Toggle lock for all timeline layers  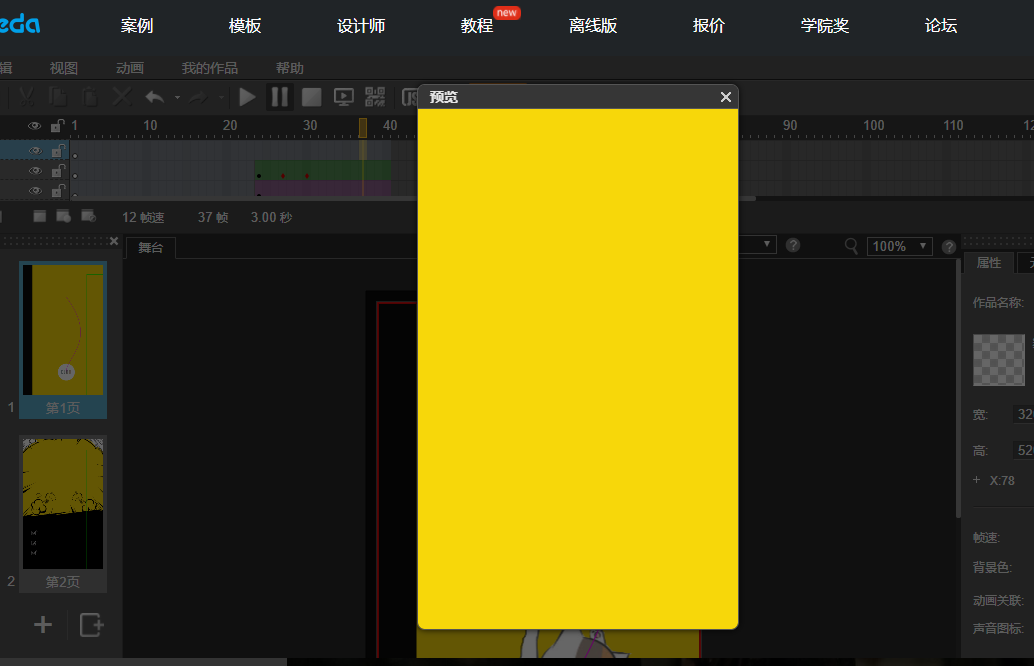click(57, 125)
